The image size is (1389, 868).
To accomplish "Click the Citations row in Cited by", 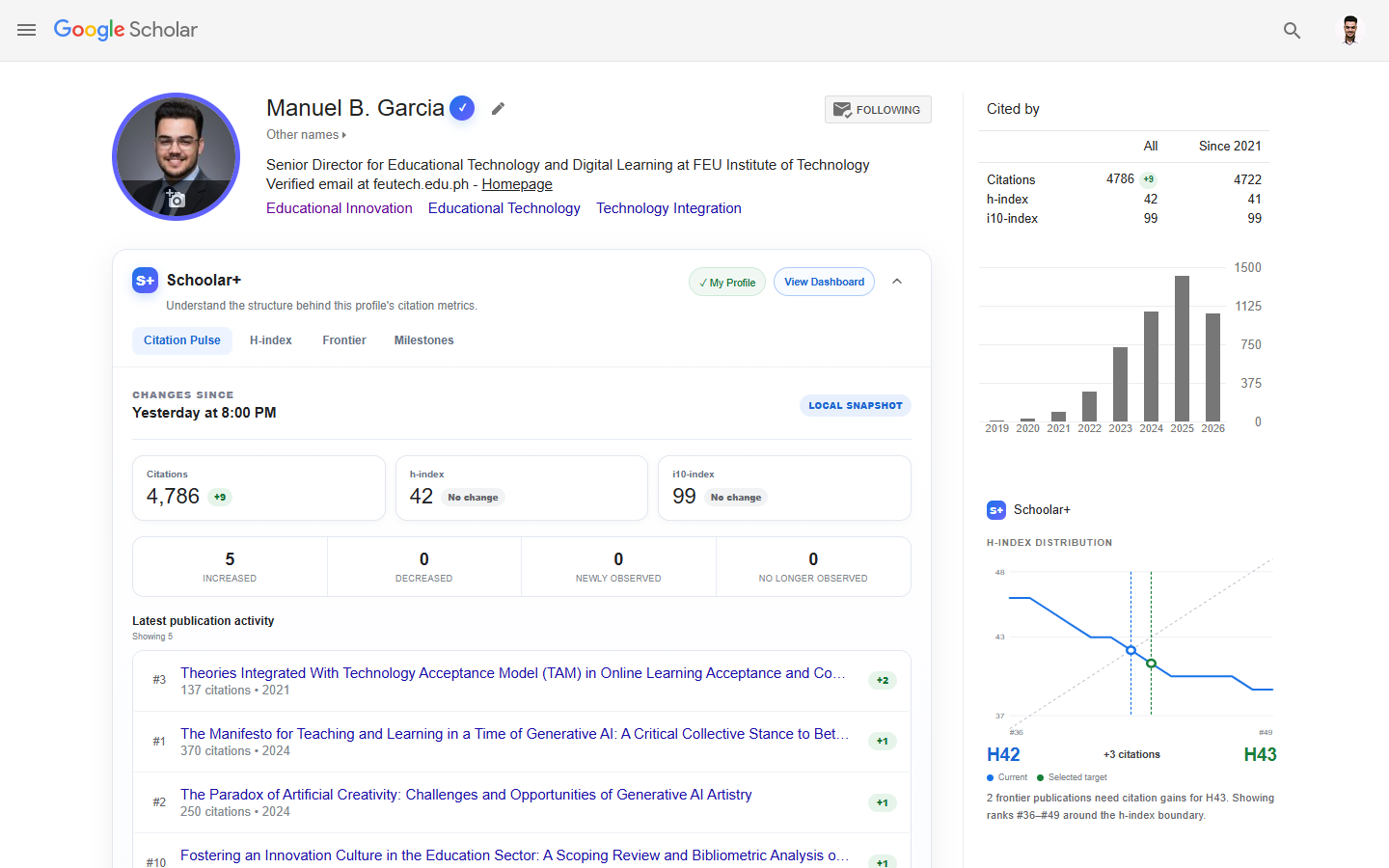I will [1124, 179].
